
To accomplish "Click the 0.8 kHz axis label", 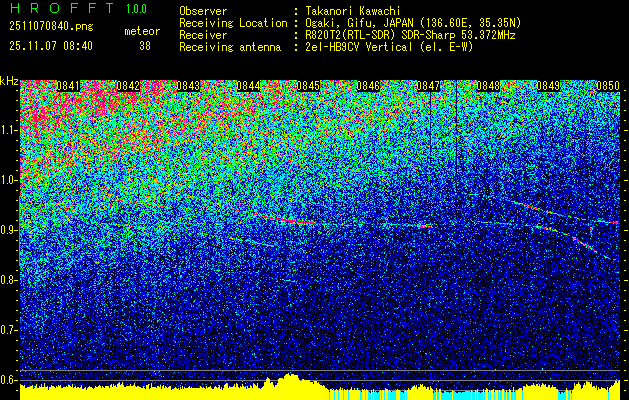I will 8,280.
